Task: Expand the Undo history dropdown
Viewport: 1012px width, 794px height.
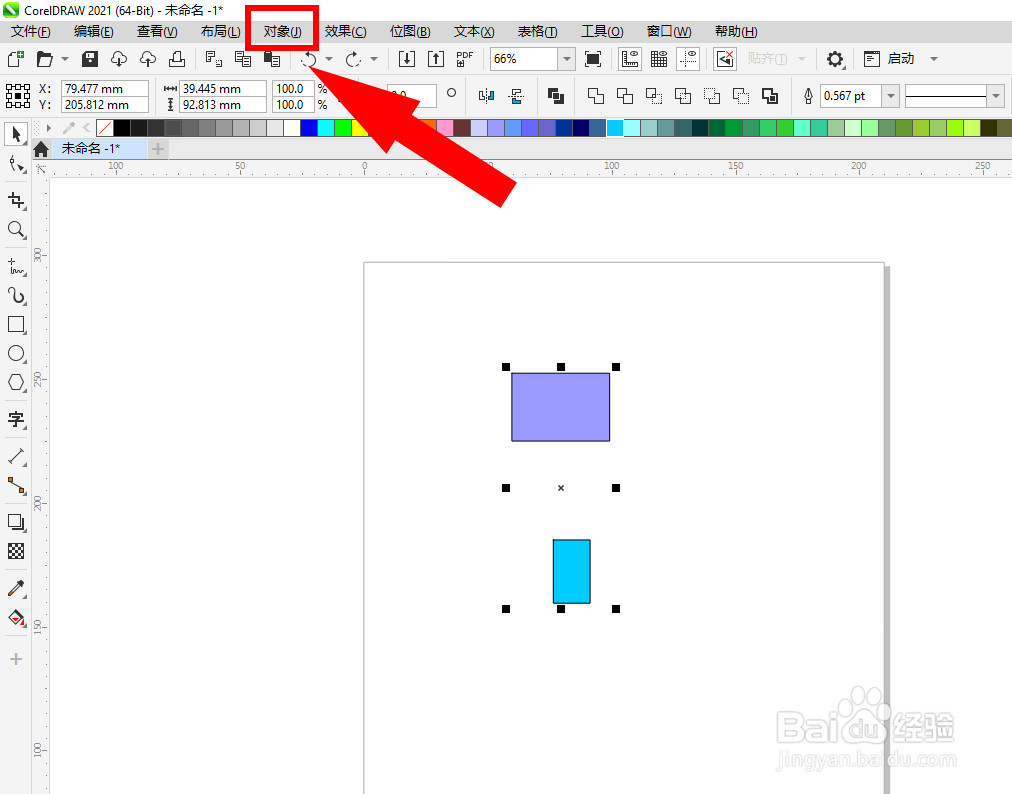Action: pos(329,59)
